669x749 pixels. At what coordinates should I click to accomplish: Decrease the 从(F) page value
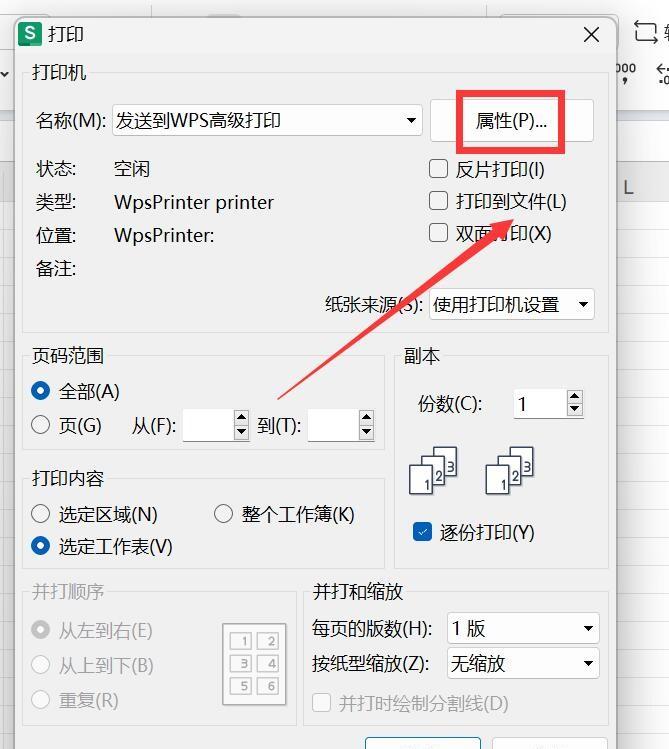(x=242, y=432)
